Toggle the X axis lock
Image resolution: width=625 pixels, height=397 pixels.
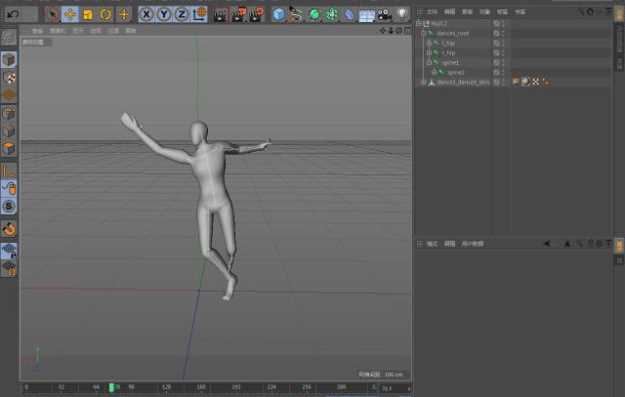coord(146,15)
